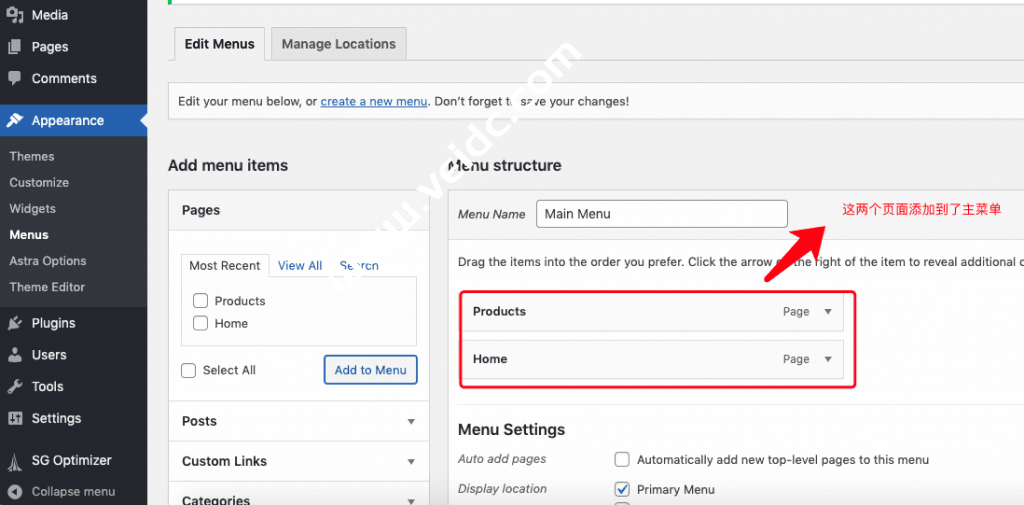Click the Pages icon in sidebar
The width and height of the screenshot is (1024, 505).
(15, 47)
